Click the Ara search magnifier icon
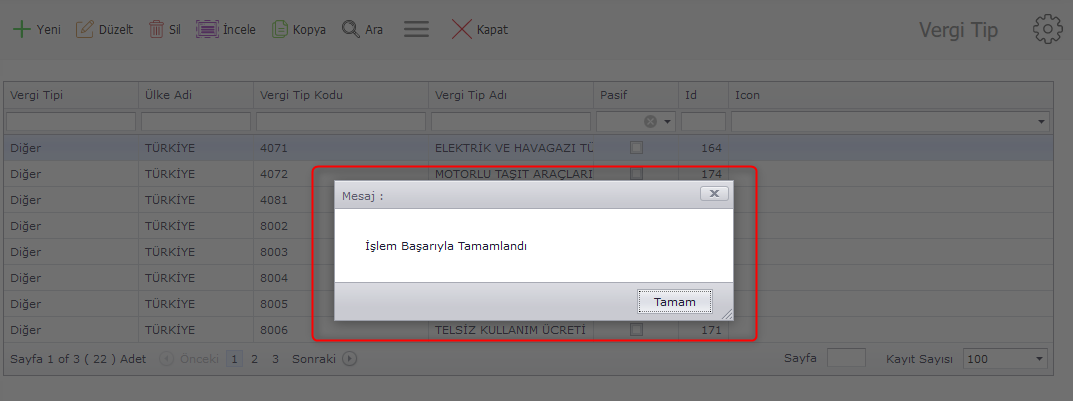Screen dimensions: 1073x401 [350, 29]
